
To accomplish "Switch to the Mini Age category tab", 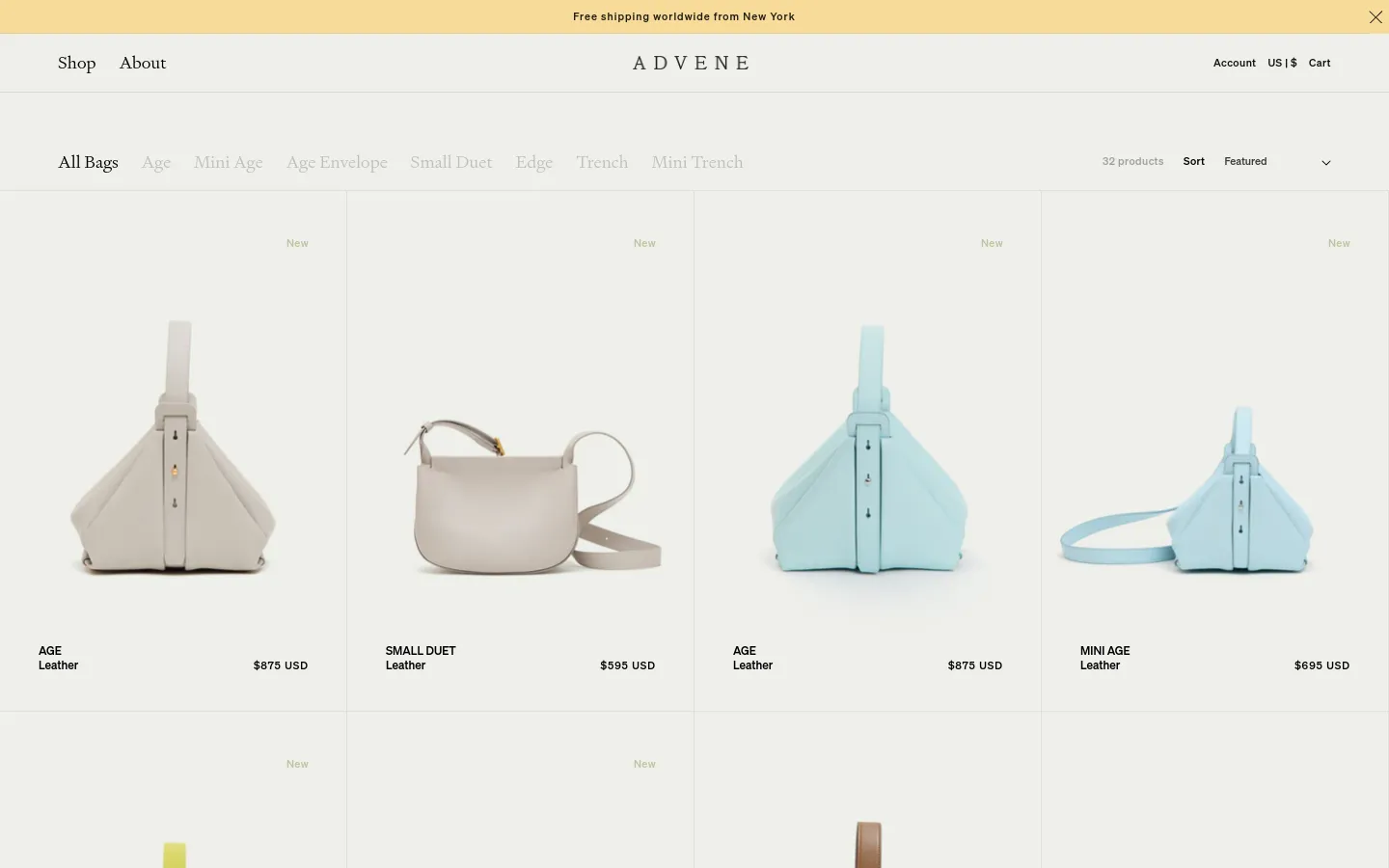I will pos(228,162).
